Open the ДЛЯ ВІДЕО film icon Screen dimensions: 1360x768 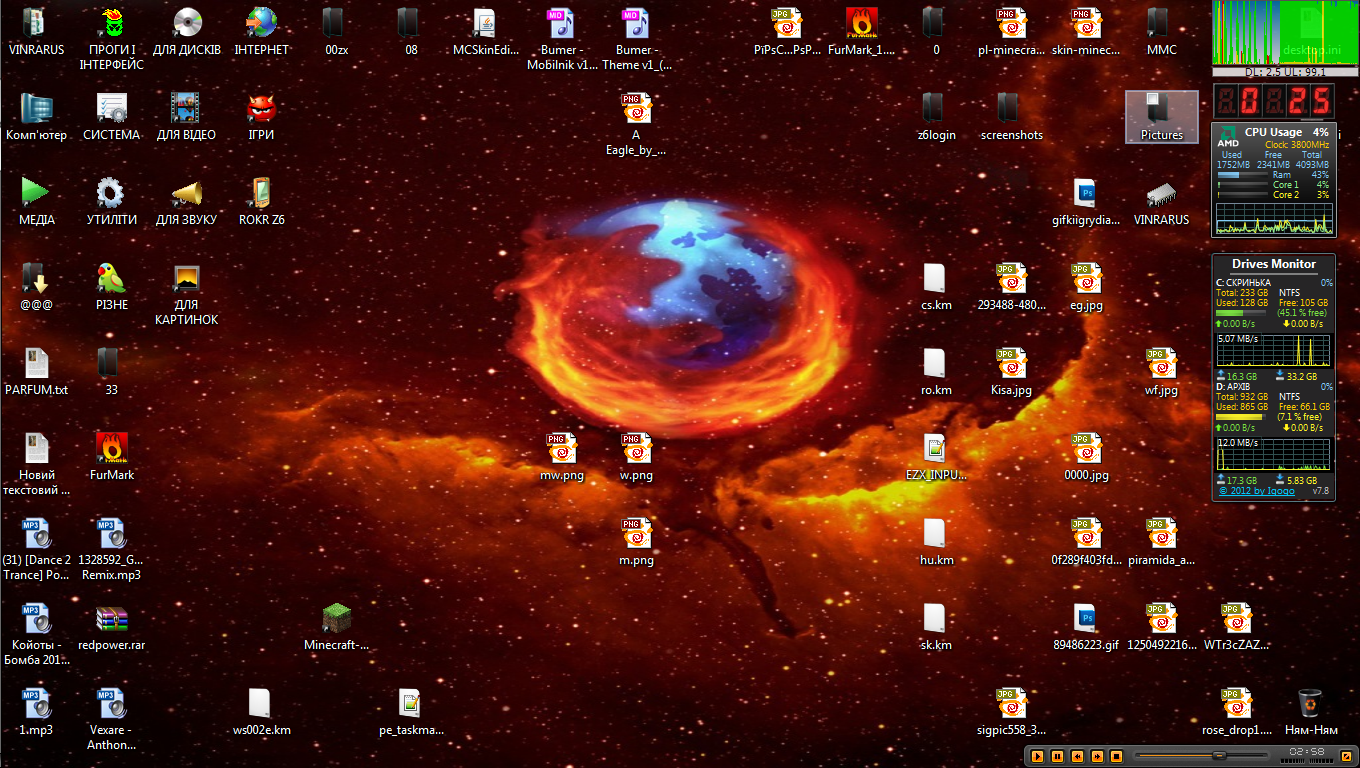[x=186, y=117]
